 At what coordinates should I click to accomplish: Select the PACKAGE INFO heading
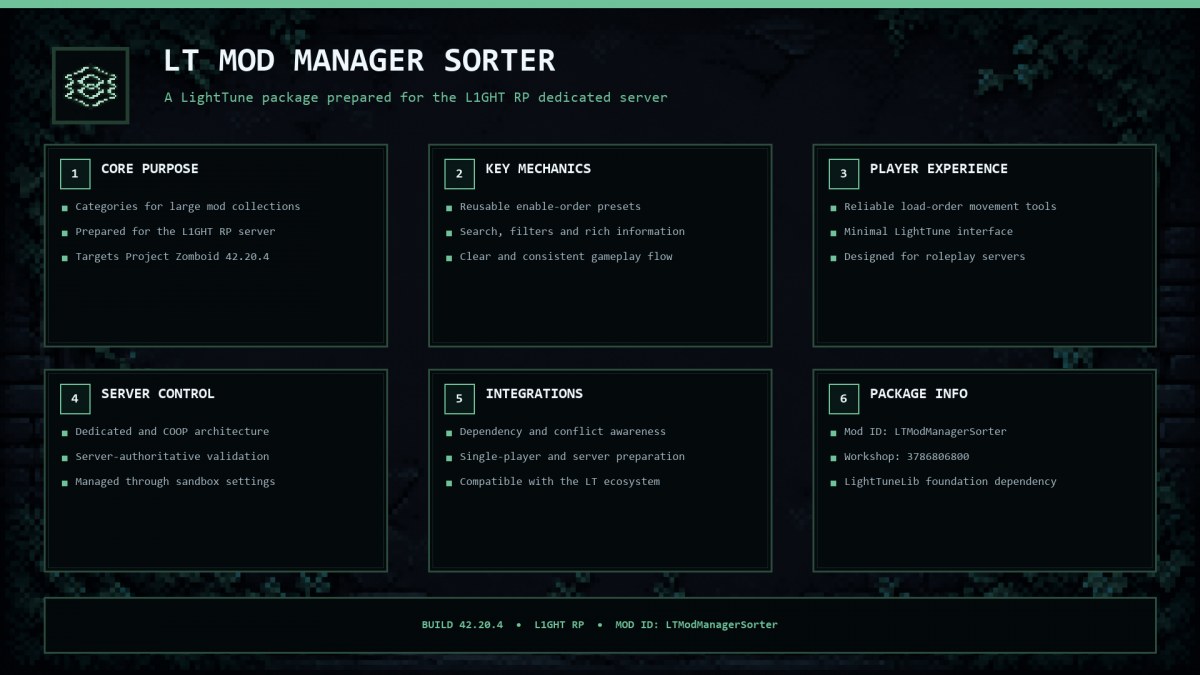pos(918,394)
